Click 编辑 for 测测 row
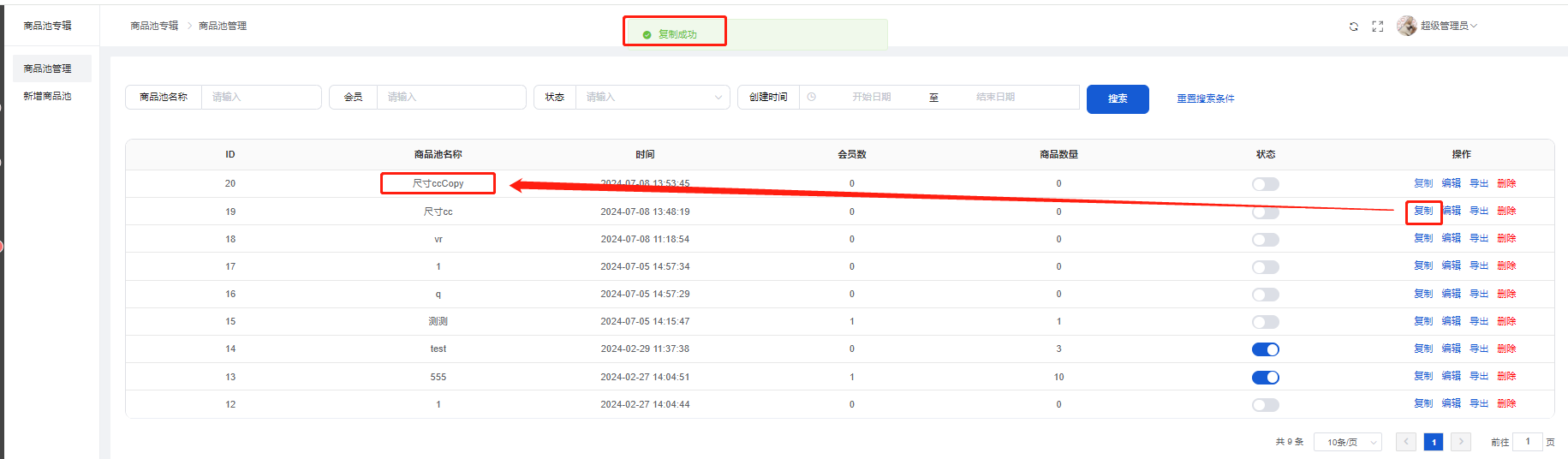The height and width of the screenshot is (459, 1568). (1452, 321)
